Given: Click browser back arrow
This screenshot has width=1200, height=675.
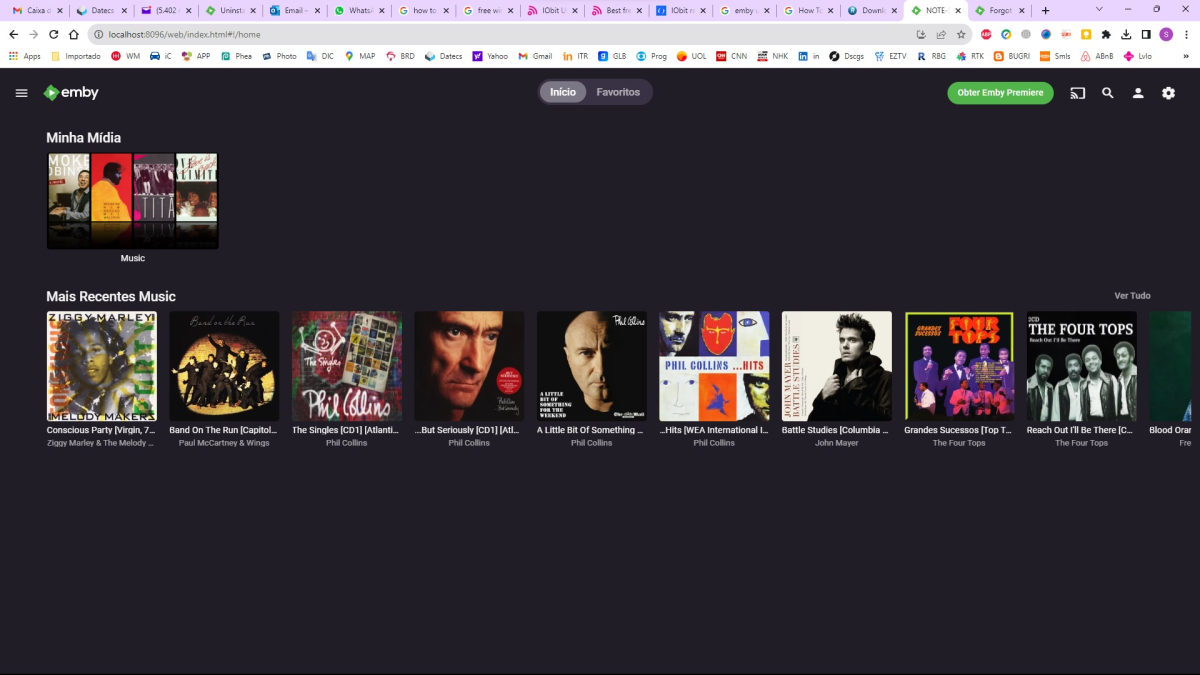Looking at the screenshot, I should tap(14, 34).
